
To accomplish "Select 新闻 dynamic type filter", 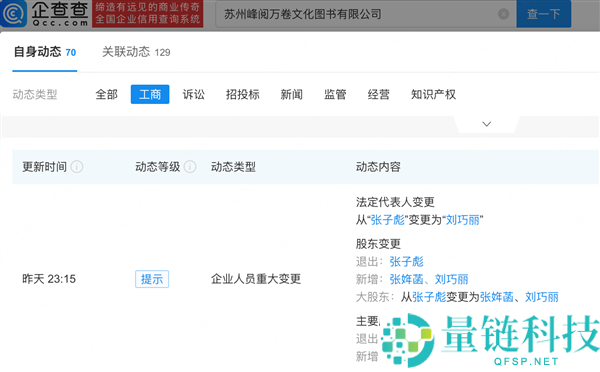I will [292, 95].
